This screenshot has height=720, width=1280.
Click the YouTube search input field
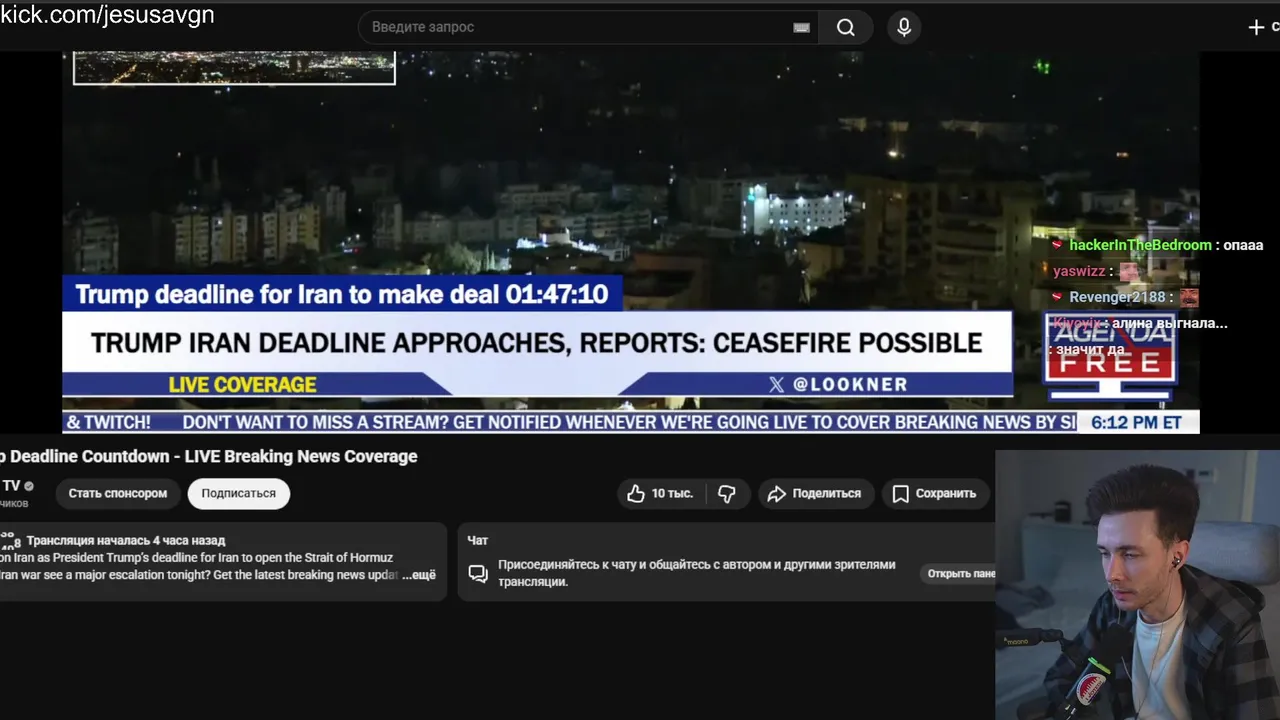point(588,27)
